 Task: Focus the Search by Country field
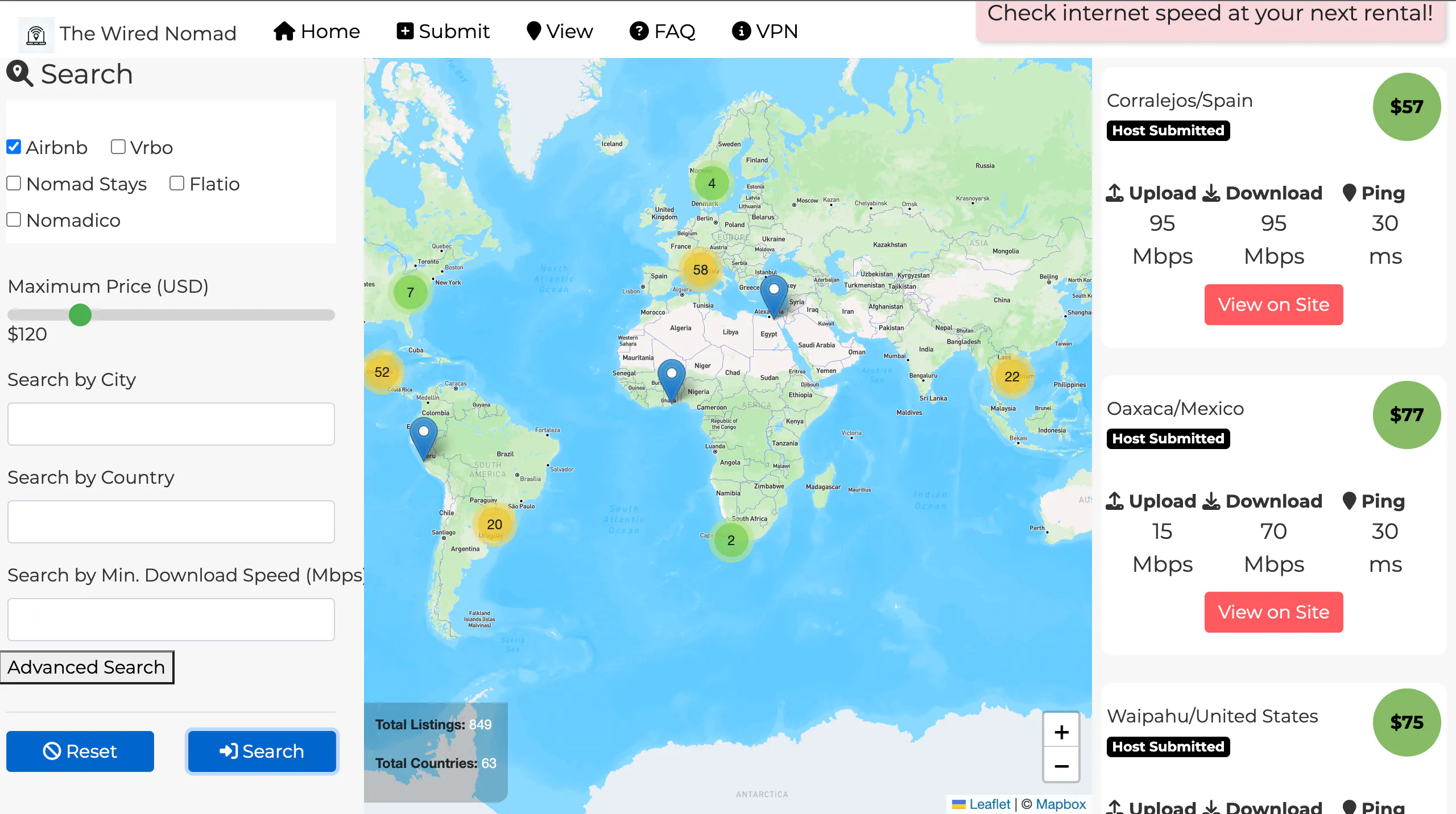(x=171, y=522)
